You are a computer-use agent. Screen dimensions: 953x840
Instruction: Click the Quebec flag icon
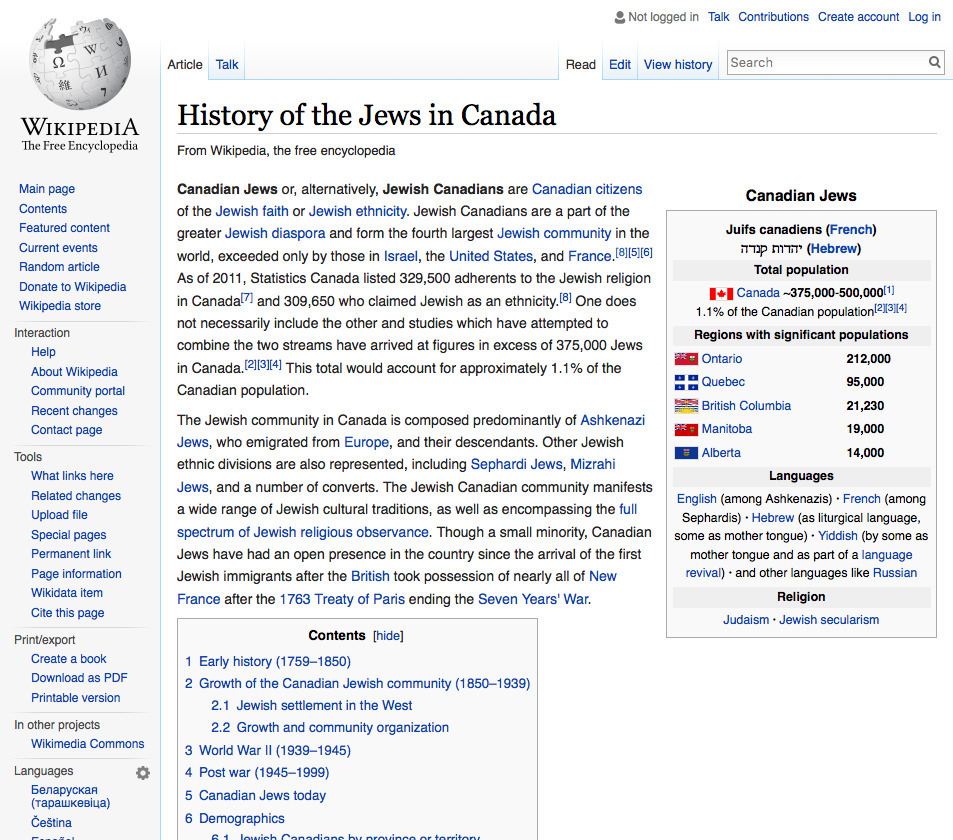pyautogui.click(x=688, y=381)
